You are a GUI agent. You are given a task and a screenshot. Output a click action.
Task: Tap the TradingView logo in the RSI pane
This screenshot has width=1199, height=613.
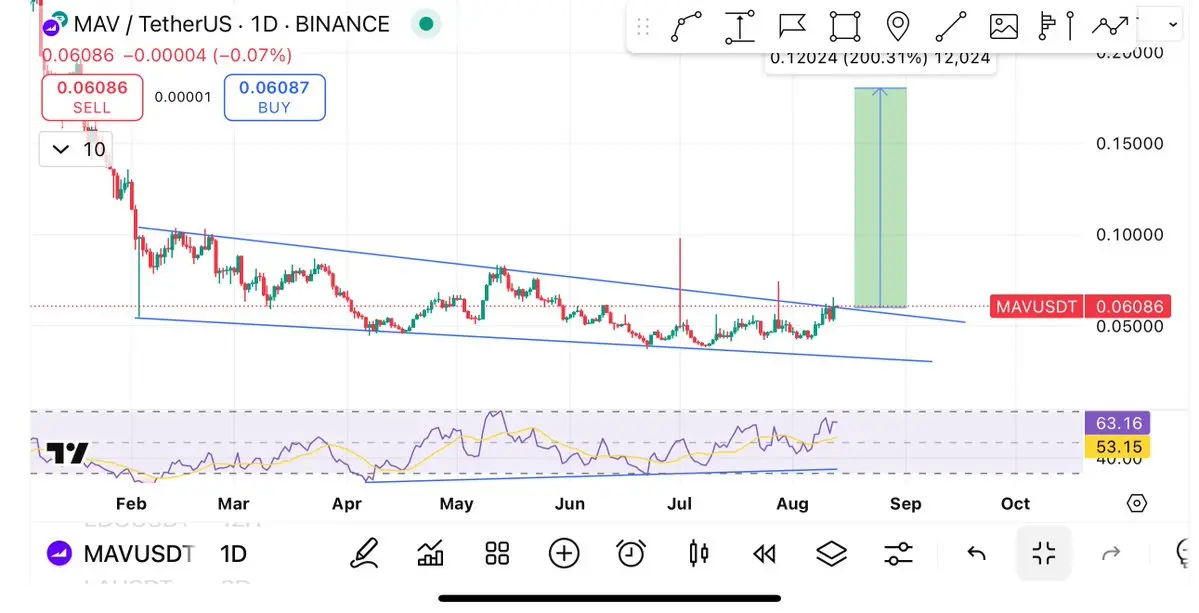(67, 453)
